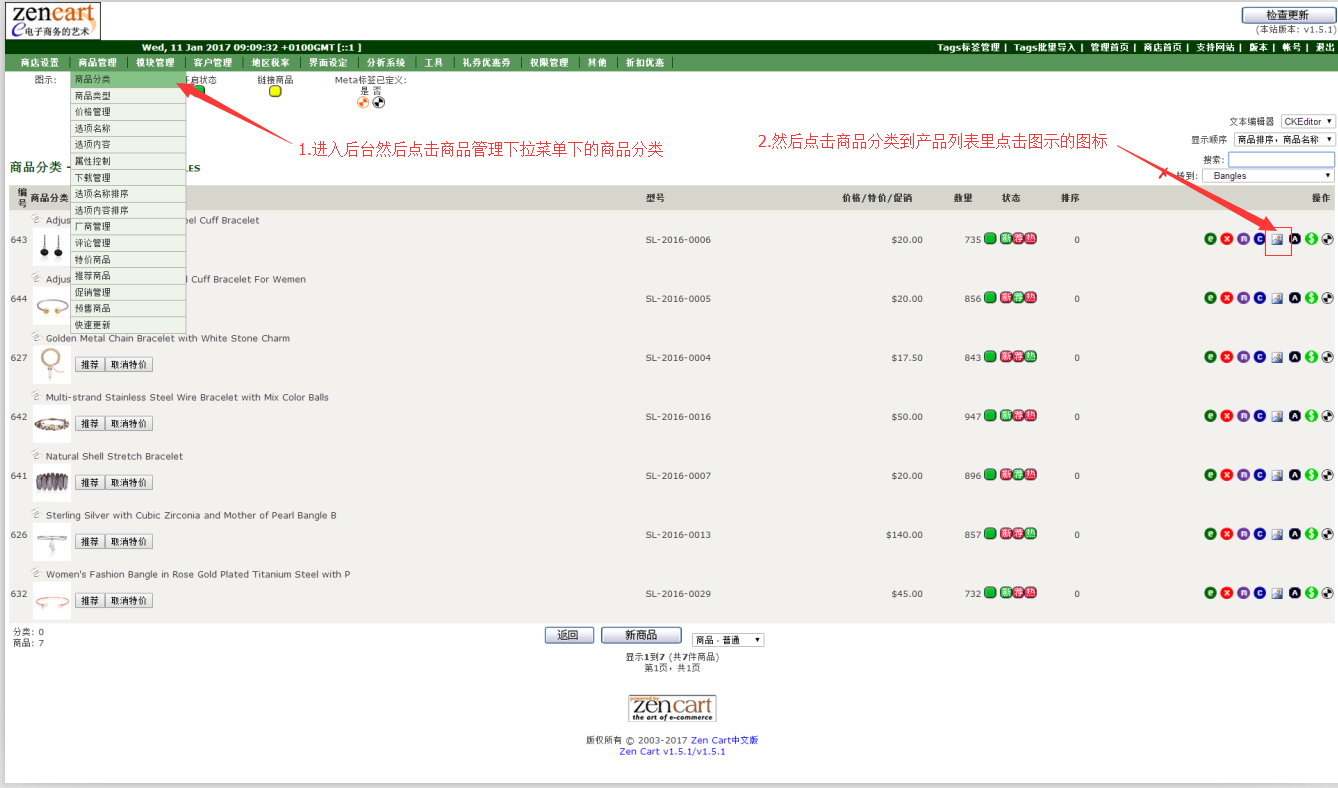
Task: Toggle the 热 badge for product SL-2016-0004
Action: point(1030,357)
